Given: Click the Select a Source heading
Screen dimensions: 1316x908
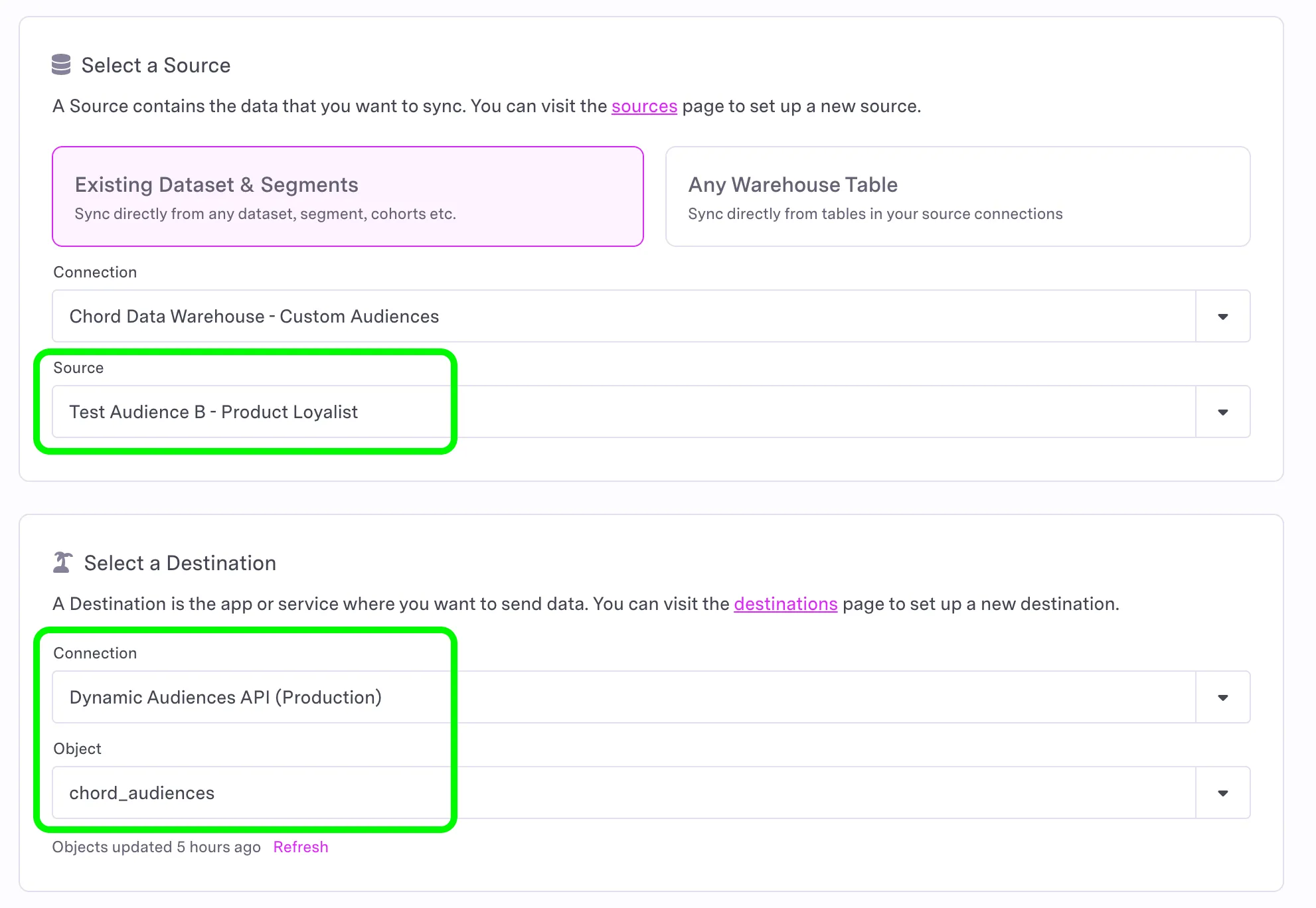Looking at the screenshot, I should click(x=156, y=65).
